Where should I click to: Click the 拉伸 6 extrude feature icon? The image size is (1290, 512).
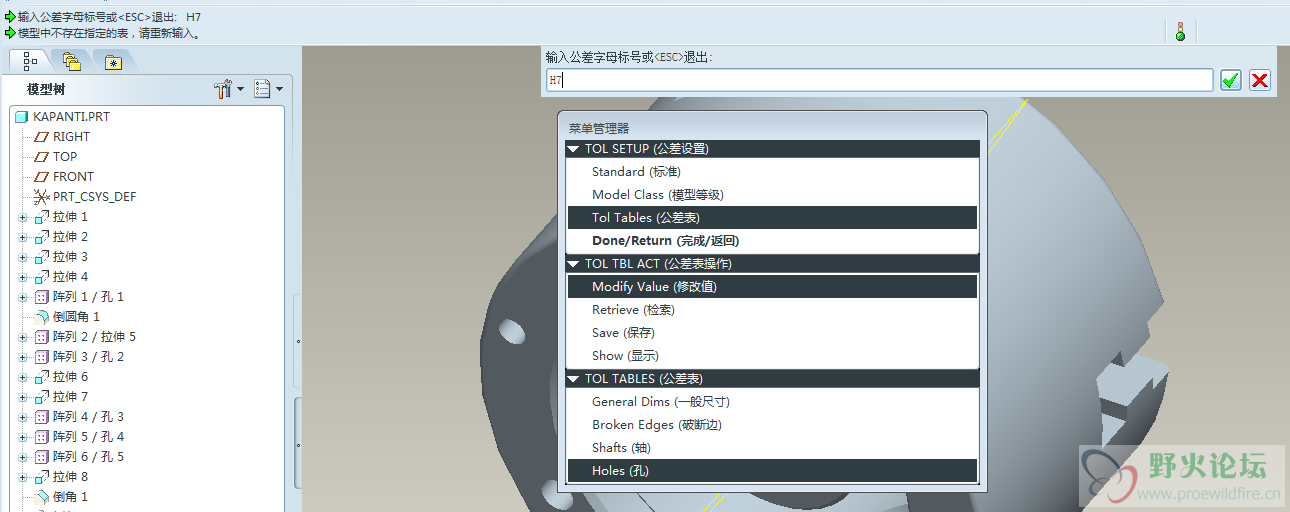pos(41,377)
